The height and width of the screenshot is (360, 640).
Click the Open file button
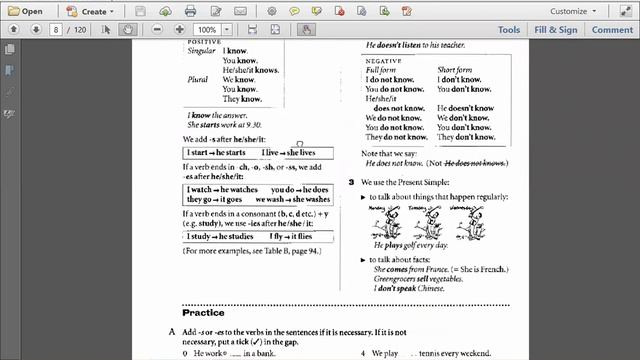point(25,11)
